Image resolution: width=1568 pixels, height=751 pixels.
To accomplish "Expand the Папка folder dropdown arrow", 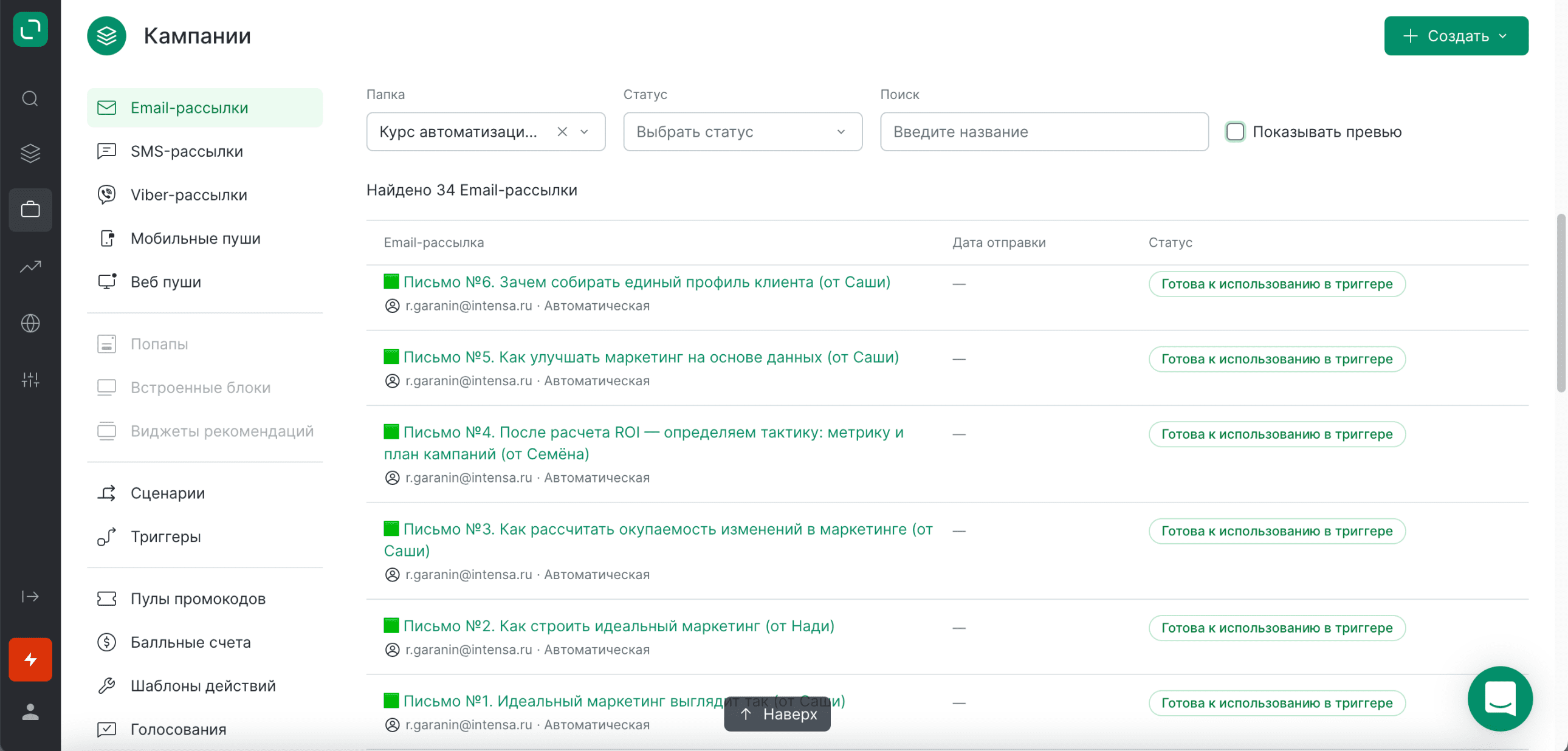I will (x=584, y=131).
